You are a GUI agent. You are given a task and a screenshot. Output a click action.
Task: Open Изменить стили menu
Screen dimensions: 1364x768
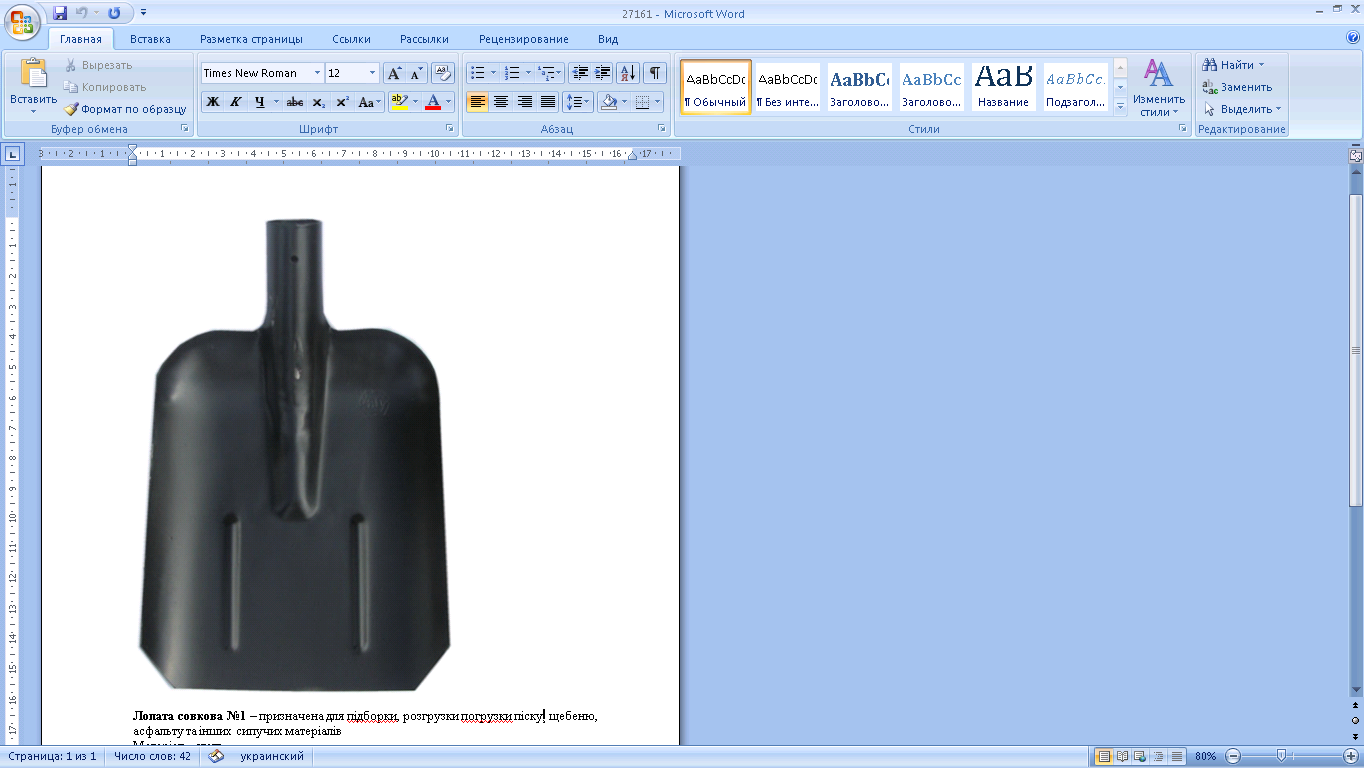1159,87
